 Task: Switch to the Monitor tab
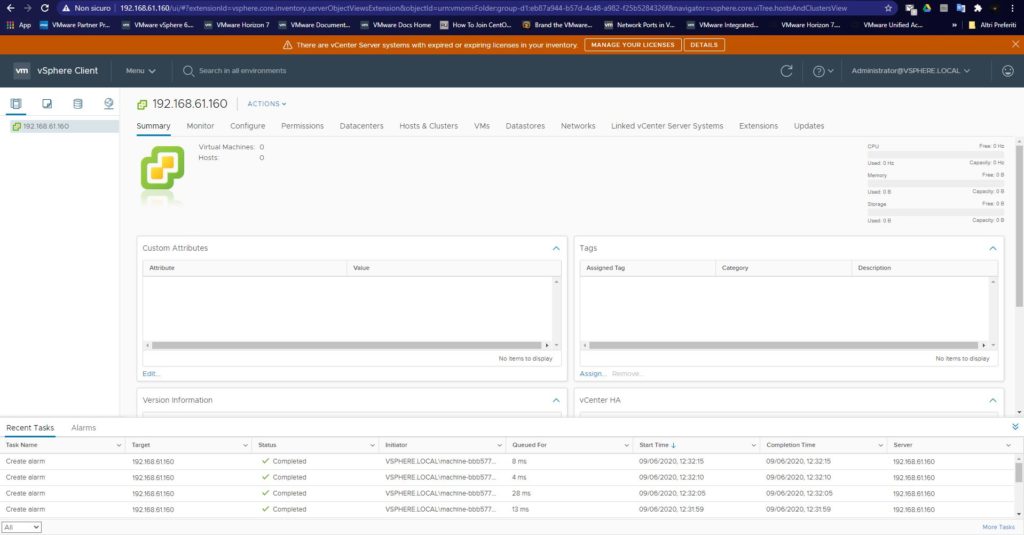click(x=200, y=126)
